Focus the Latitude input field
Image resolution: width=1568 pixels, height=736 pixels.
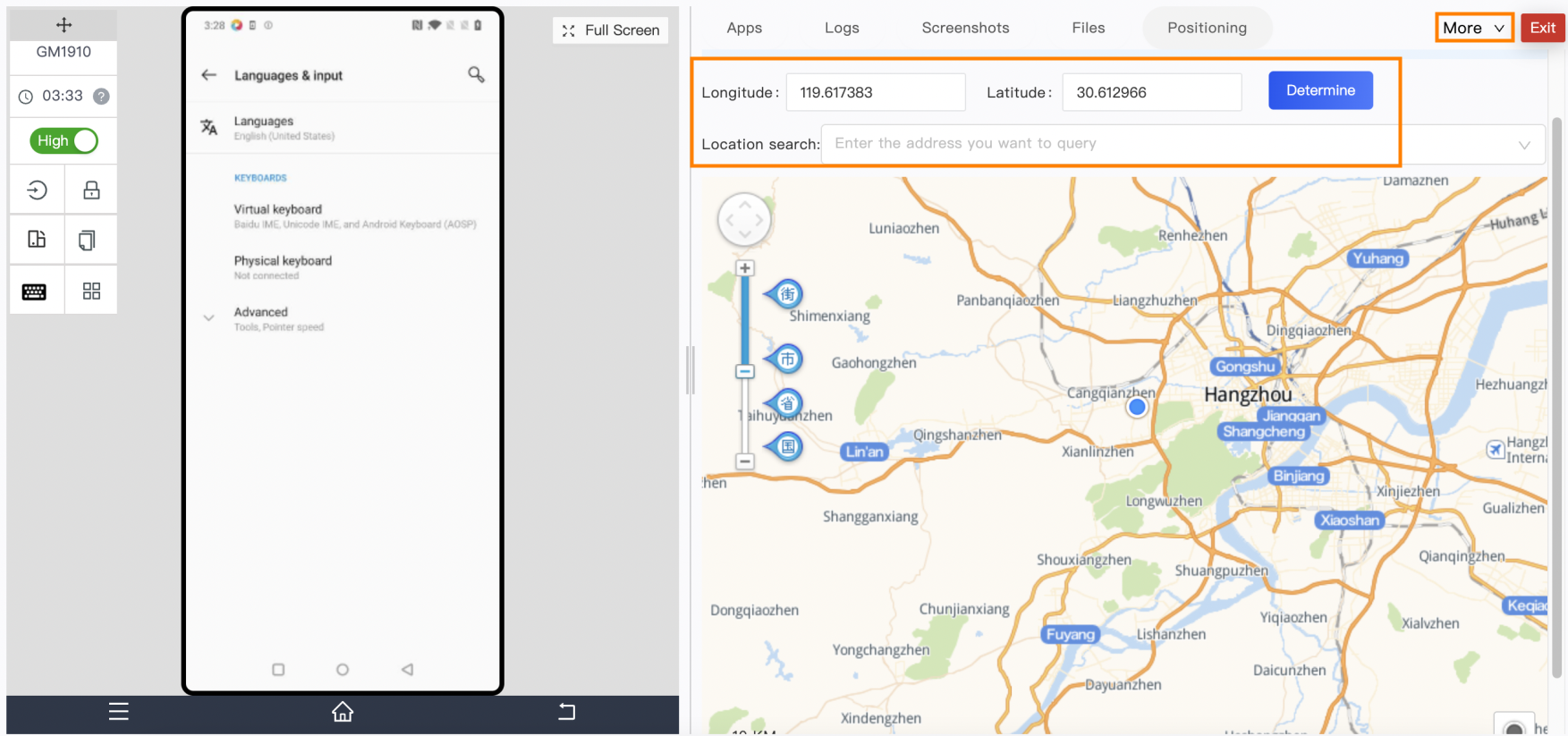pos(1152,92)
